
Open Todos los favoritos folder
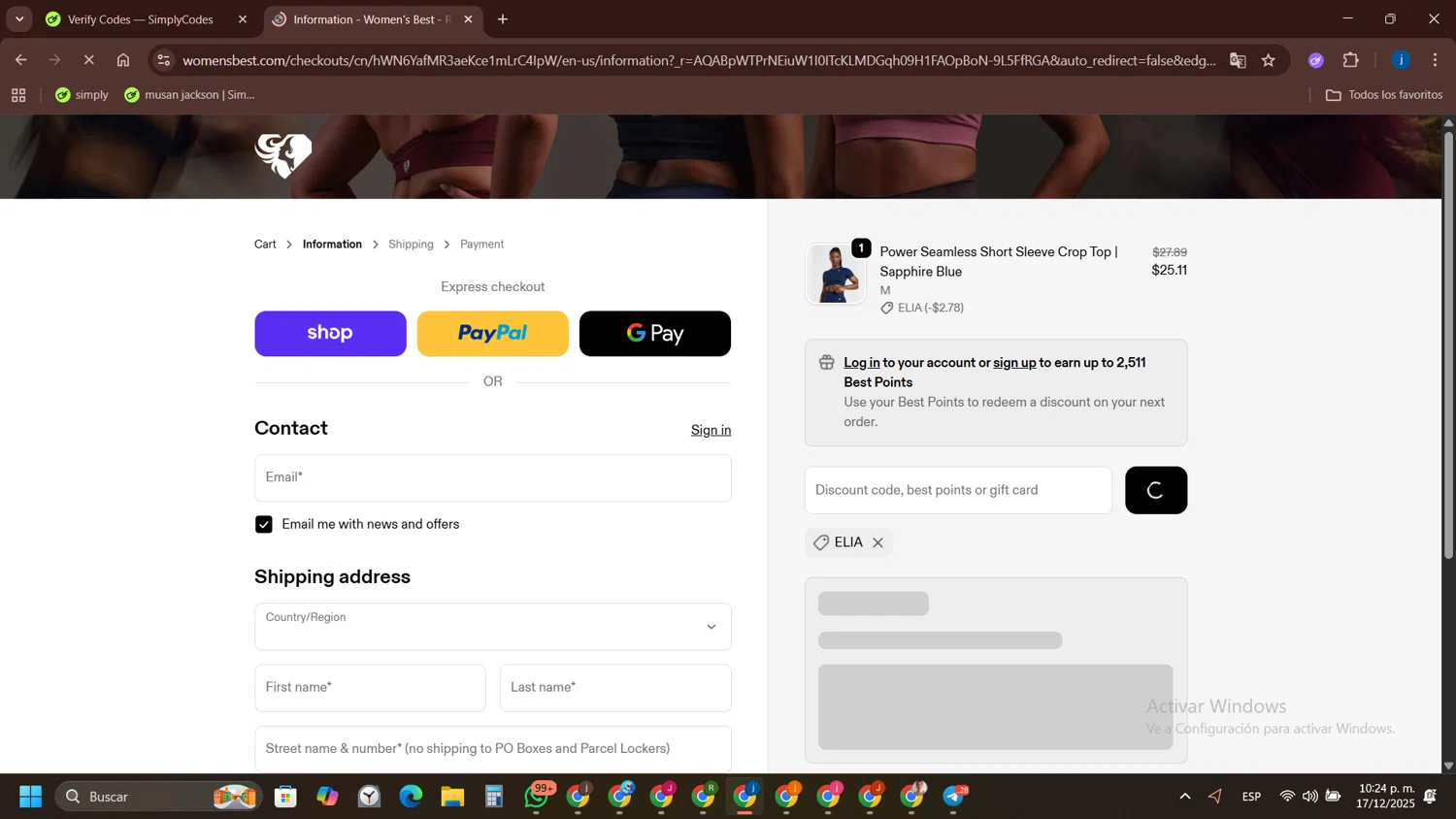point(1384,95)
